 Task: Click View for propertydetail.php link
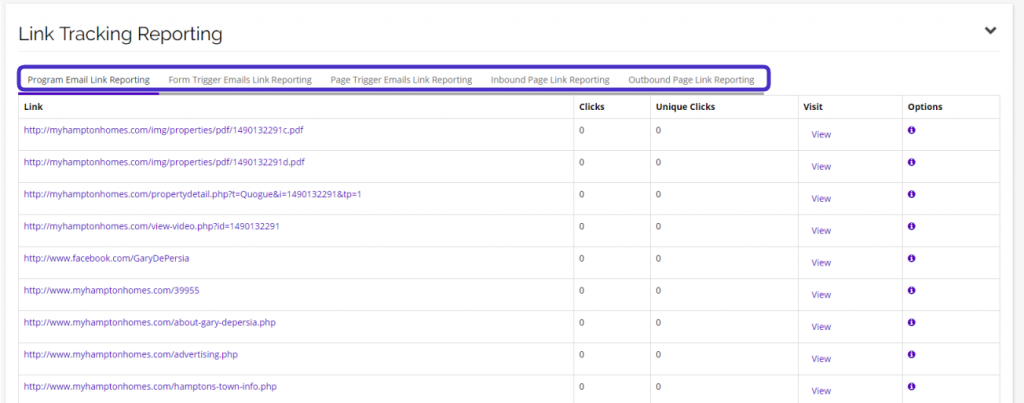821,199
